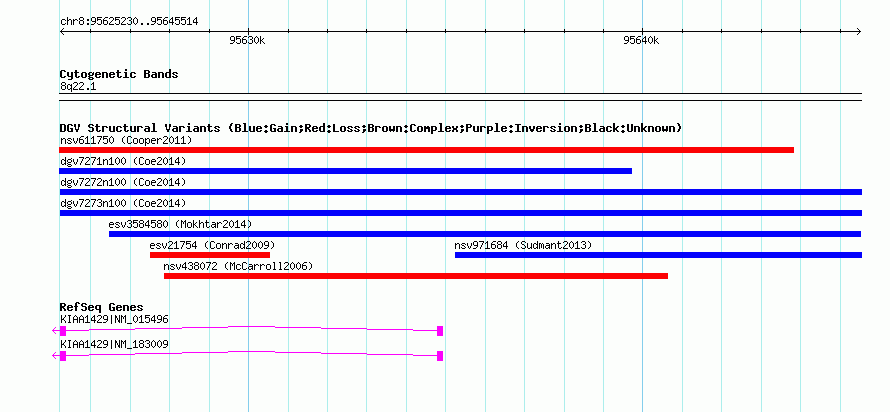This screenshot has width=890, height=412.
Task: Click the RefSeq Genes track title
Action: (102, 308)
